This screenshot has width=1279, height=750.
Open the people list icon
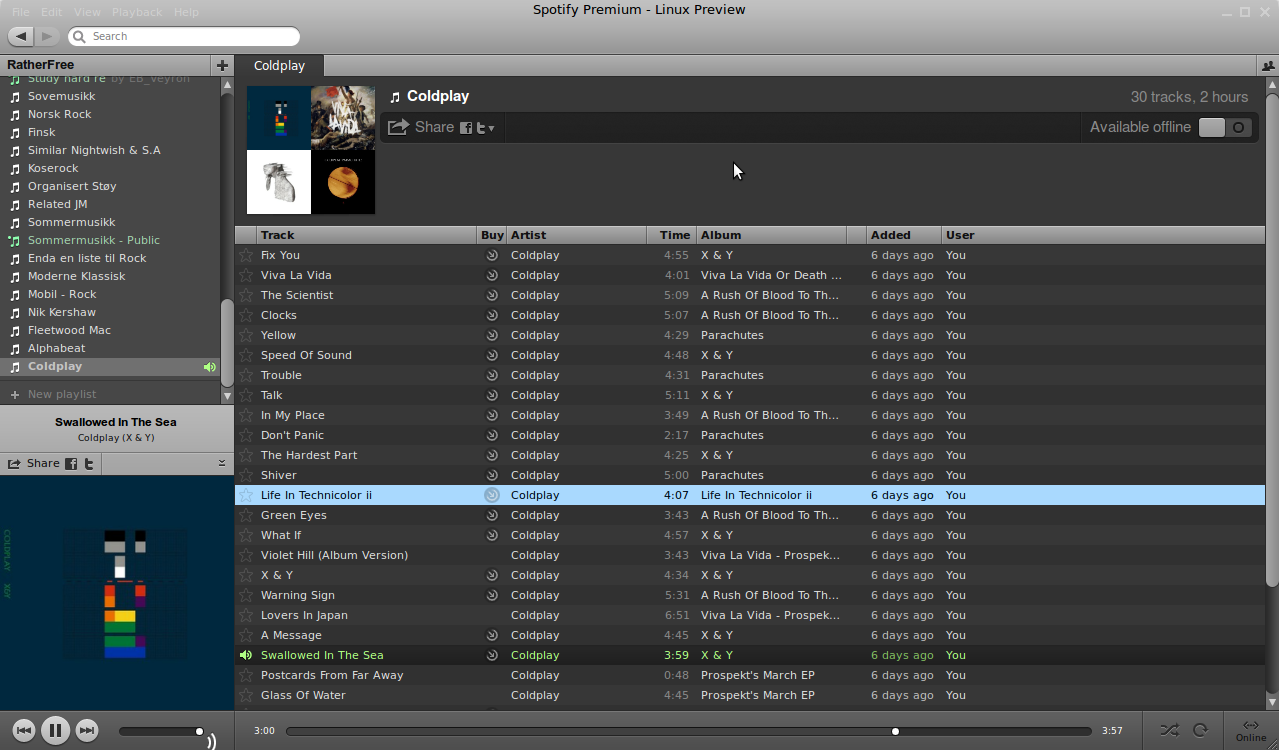(1268, 66)
